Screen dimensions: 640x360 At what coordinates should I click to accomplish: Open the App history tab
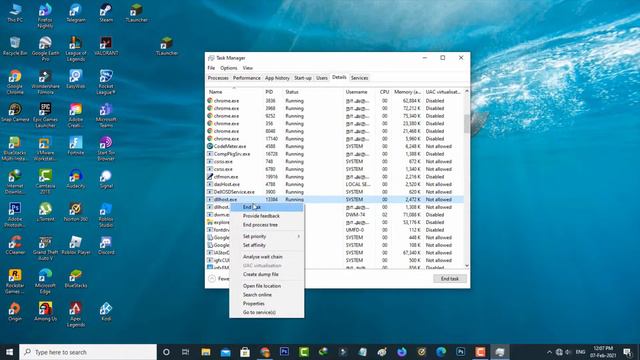tap(277, 78)
